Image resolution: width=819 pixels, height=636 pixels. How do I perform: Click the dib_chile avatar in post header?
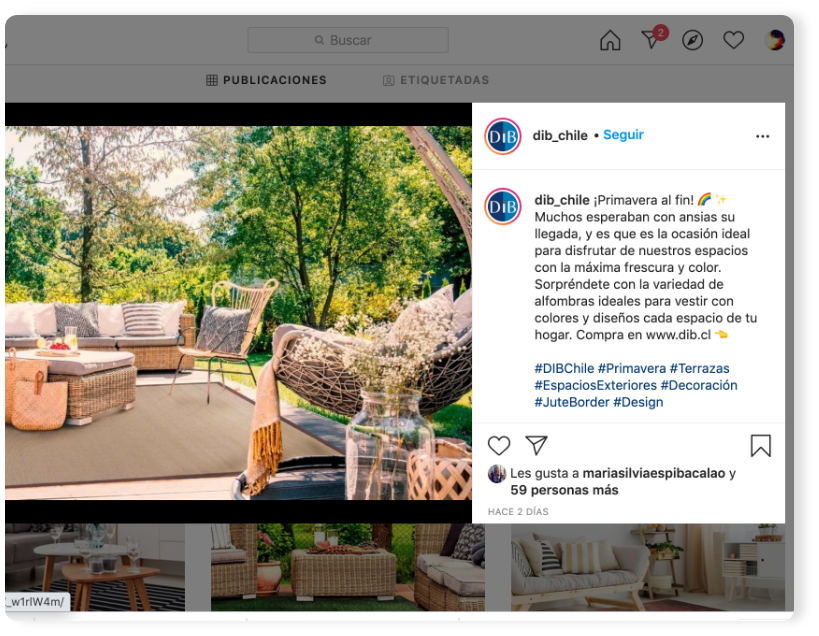(502, 136)
